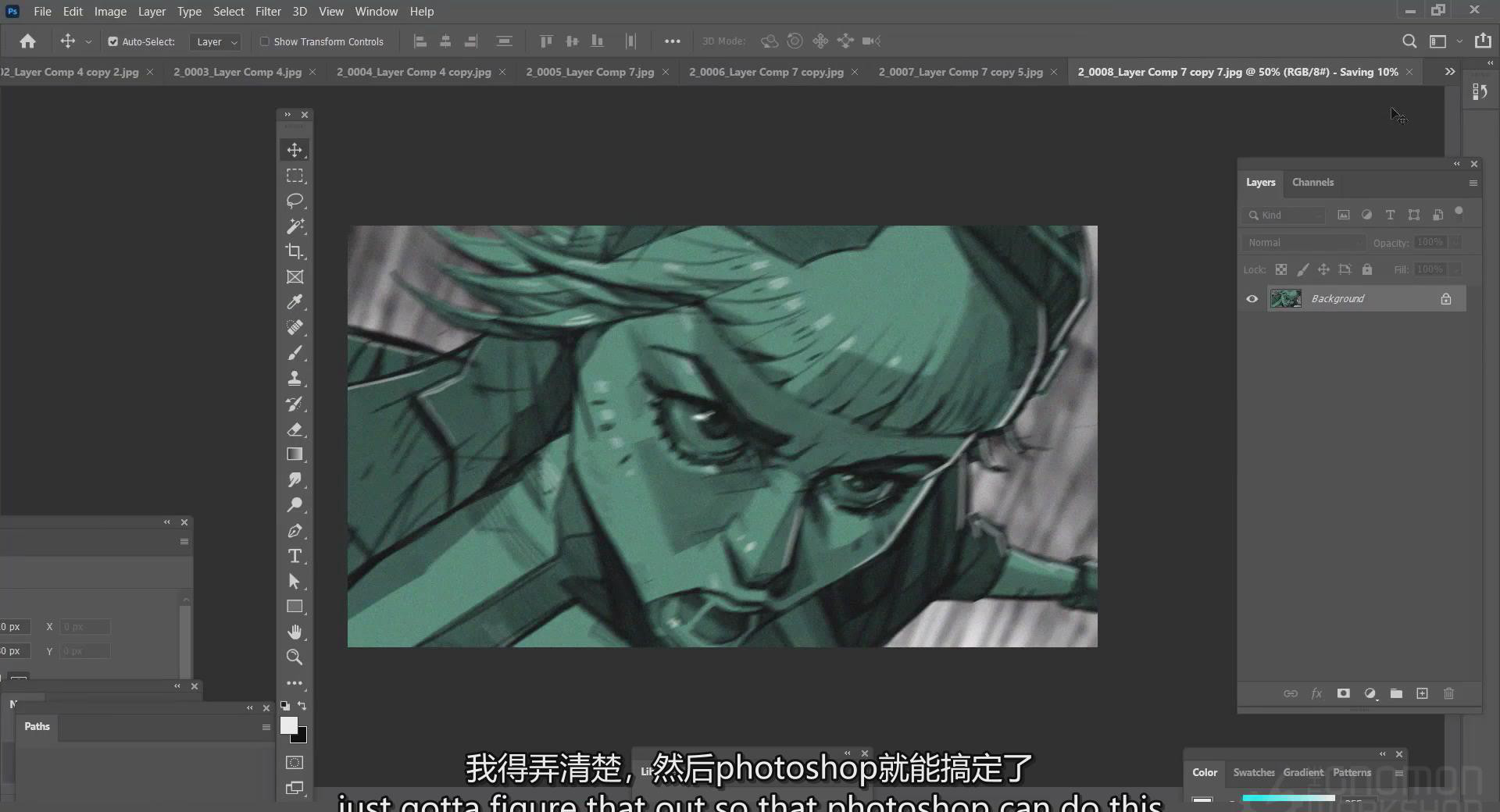Select the History Brush tool

point(295,404)
